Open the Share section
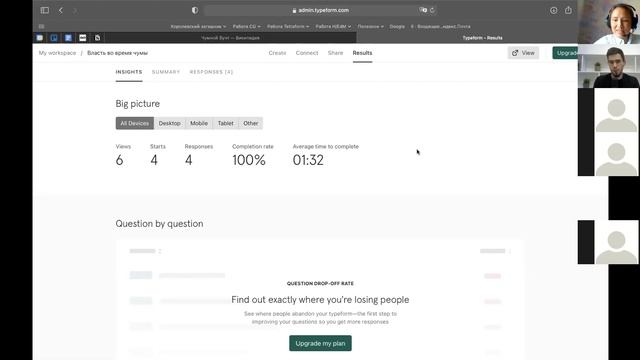Screen dimensions: 640x360 point(336,53)
